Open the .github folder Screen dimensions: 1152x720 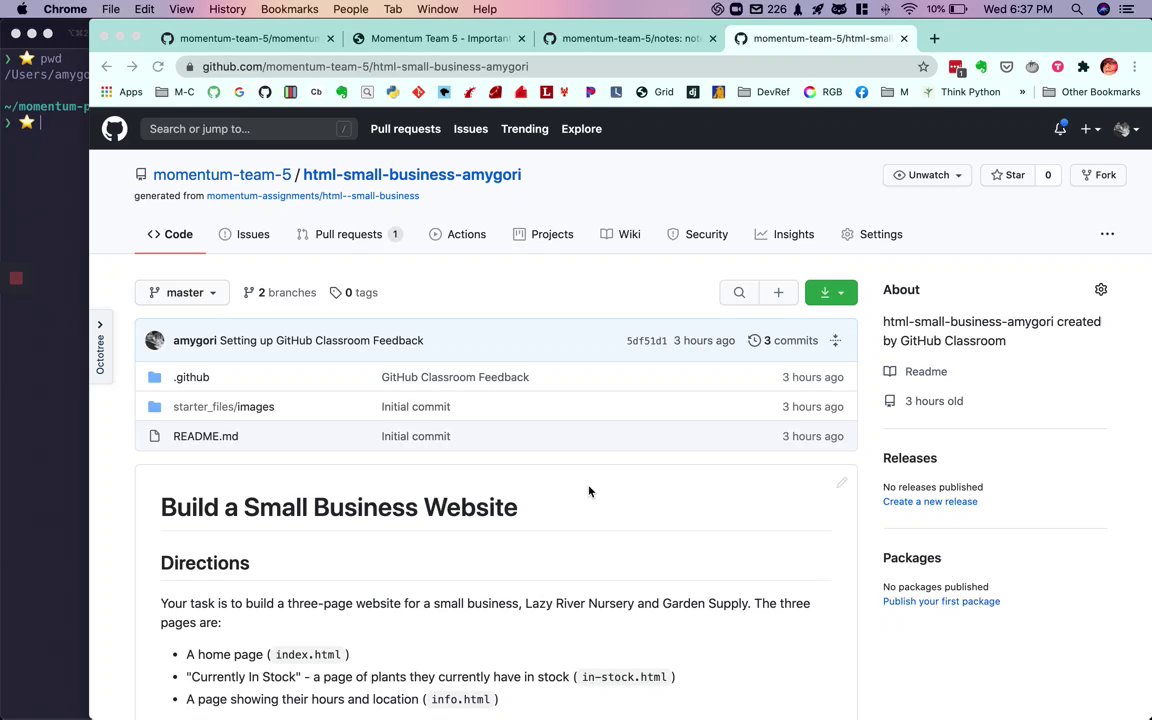tap(191, 377)
